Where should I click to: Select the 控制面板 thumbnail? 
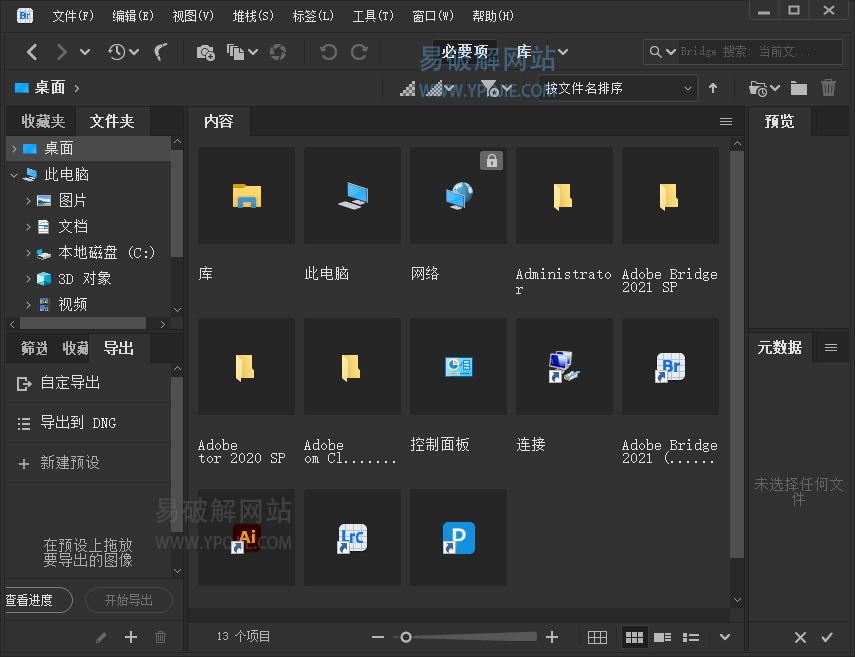click(458, 367)
